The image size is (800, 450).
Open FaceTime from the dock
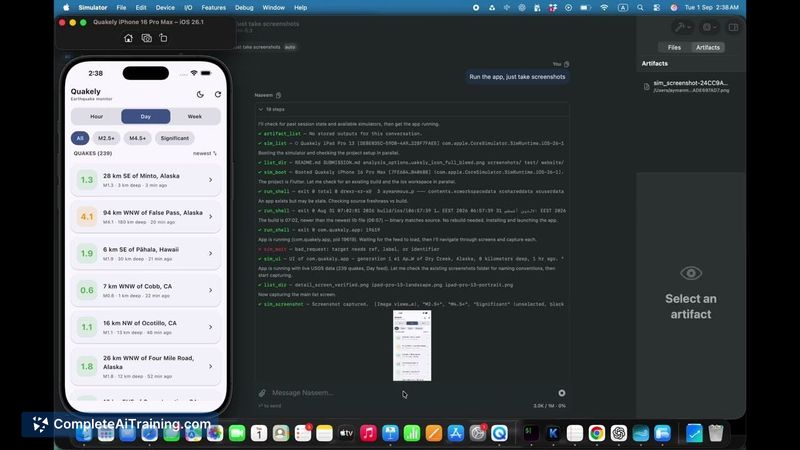[x=237, y=433]
